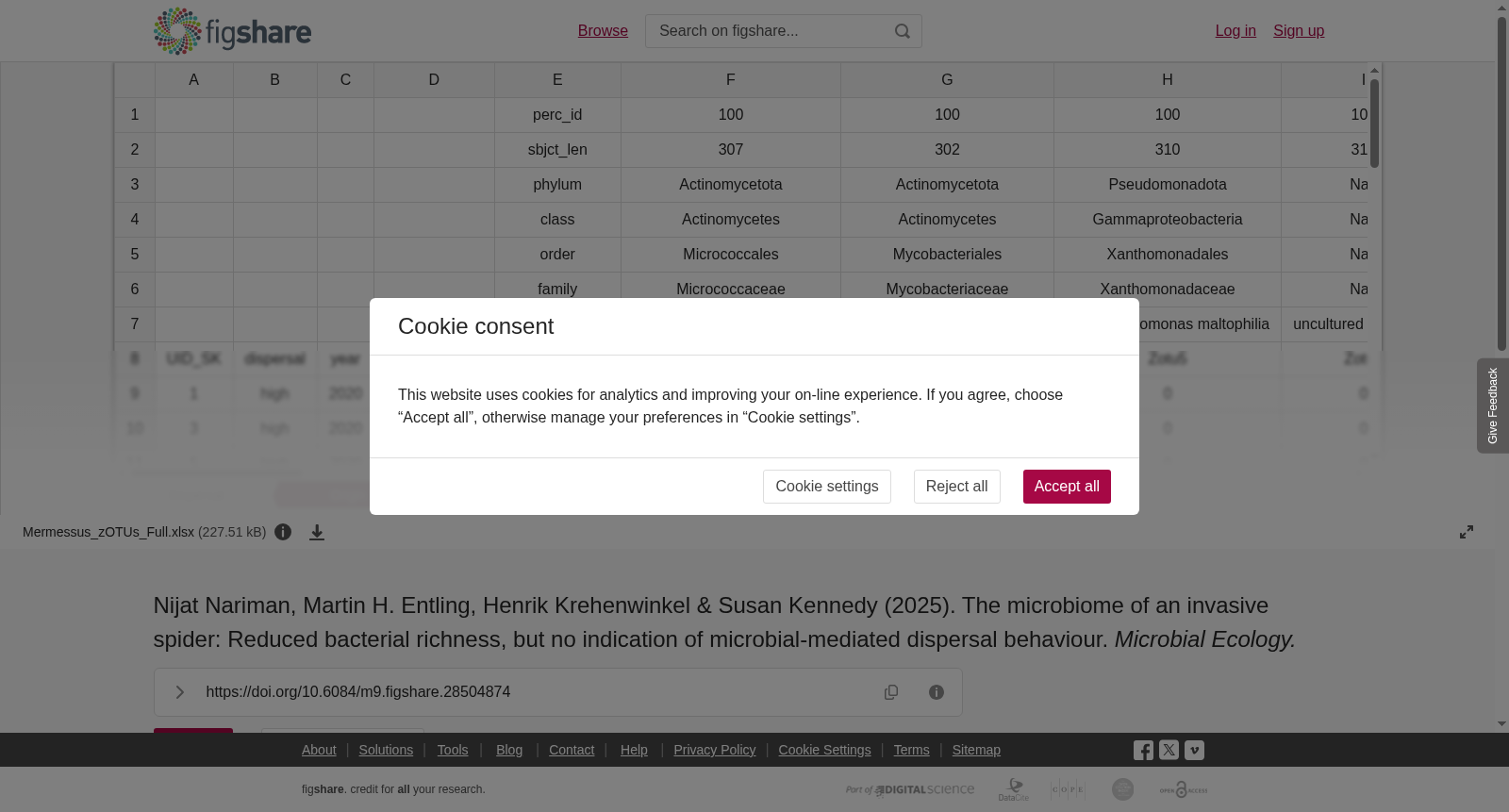Select column F header in spreadsheet

(731, 80)
